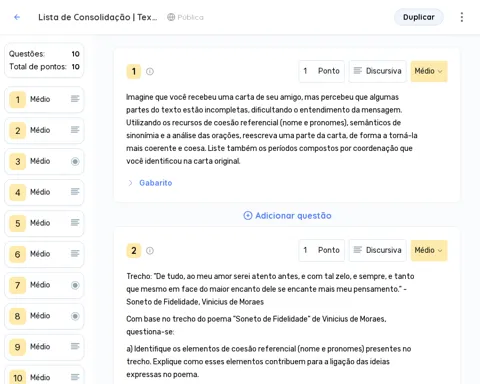
Task: Click the plus-circle icon of Adicionar questão
Action: tap(248, 216)
